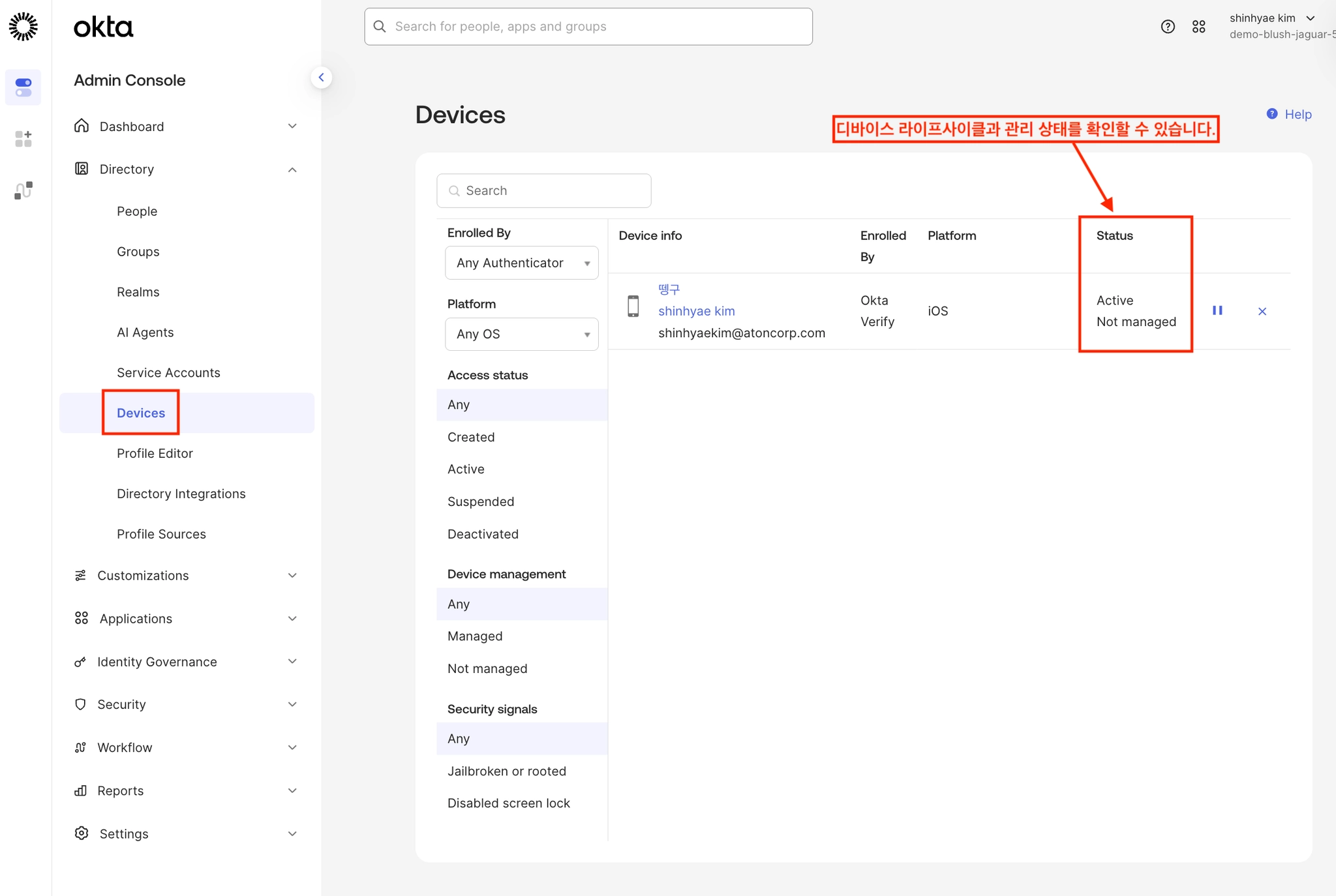This screenshot has width=1336, height=896.
Task: Click the Okta sunburst logo icon
Action: pos(23,27)
